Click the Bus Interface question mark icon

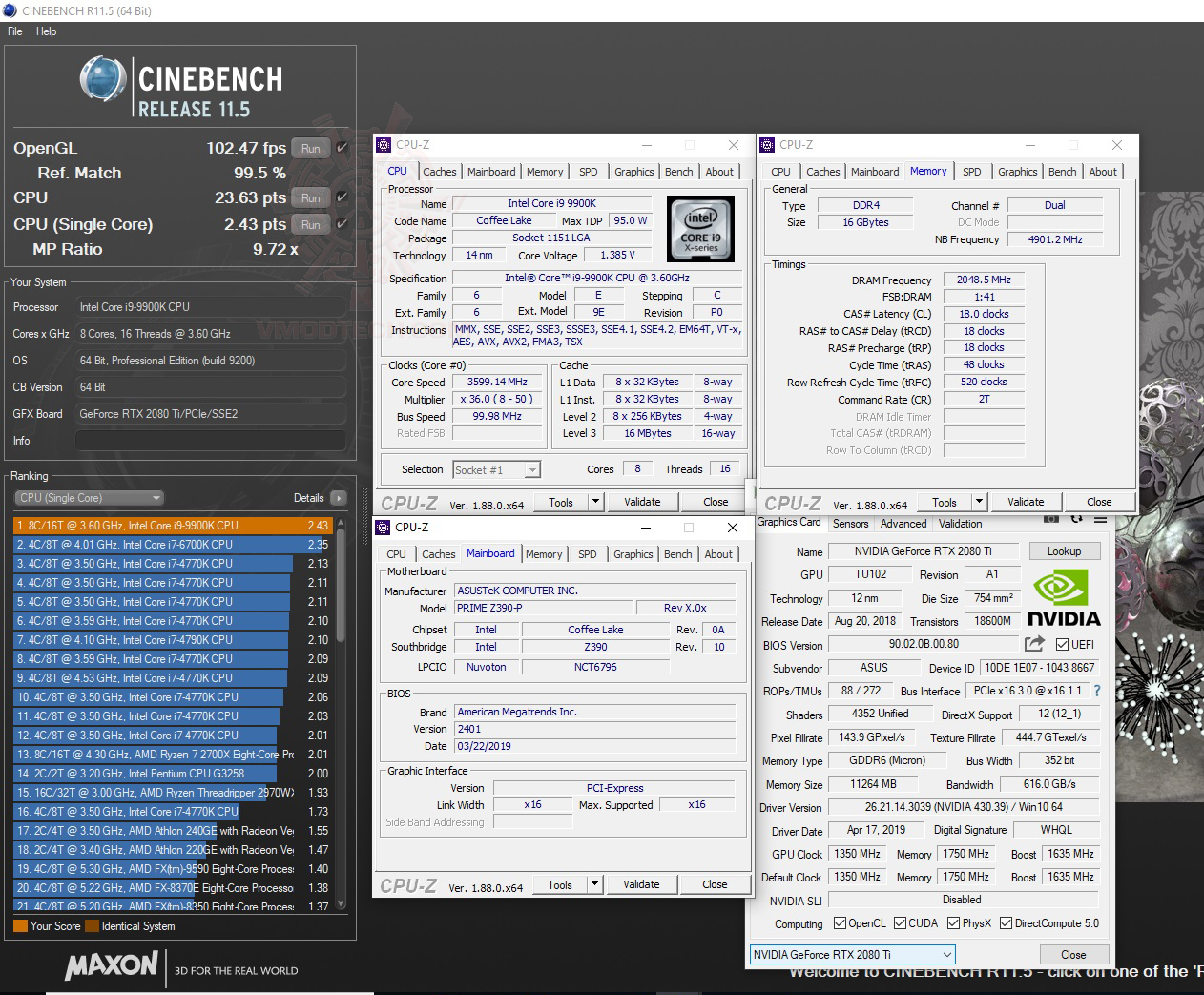[x=1096, y=691]
